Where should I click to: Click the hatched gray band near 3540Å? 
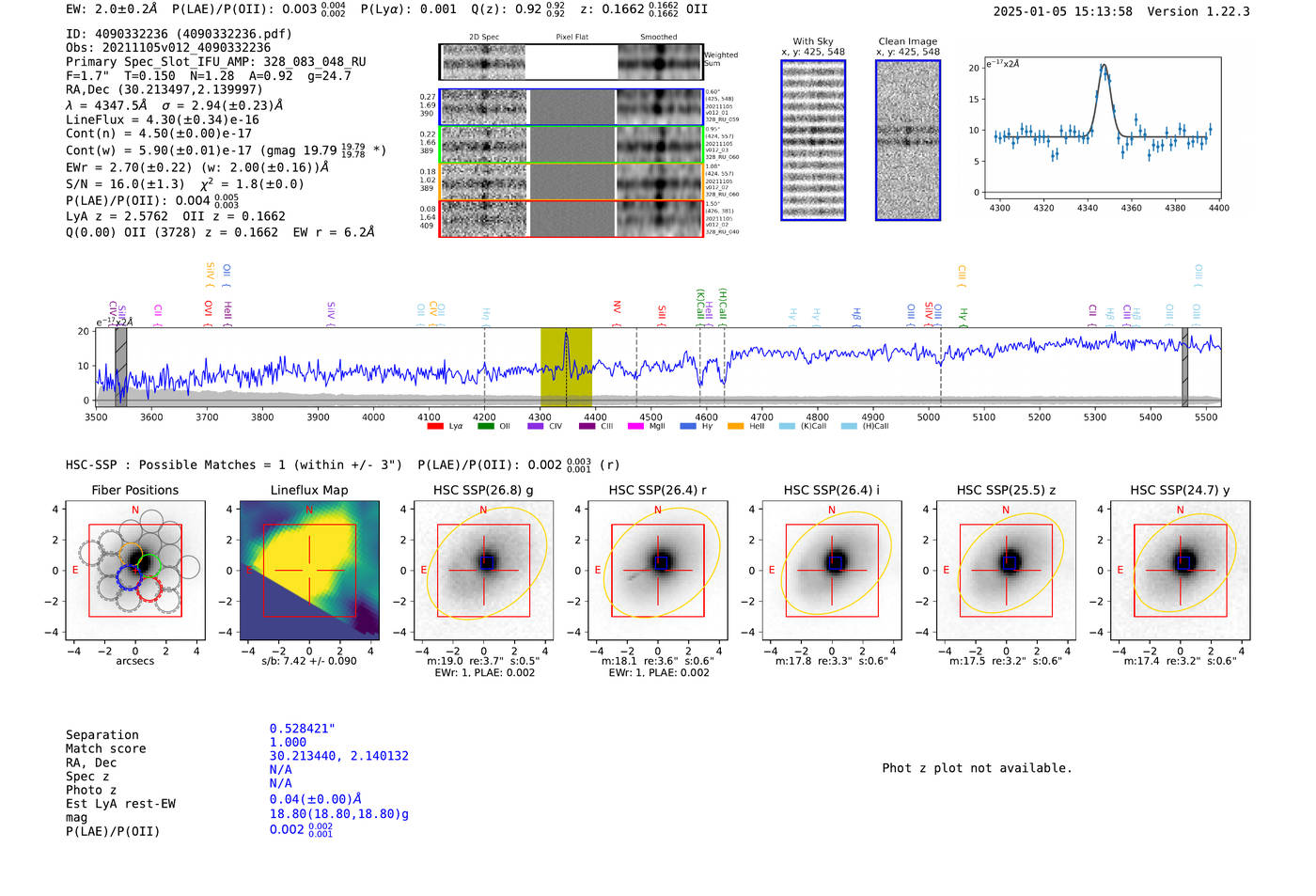tap(121, 368)
